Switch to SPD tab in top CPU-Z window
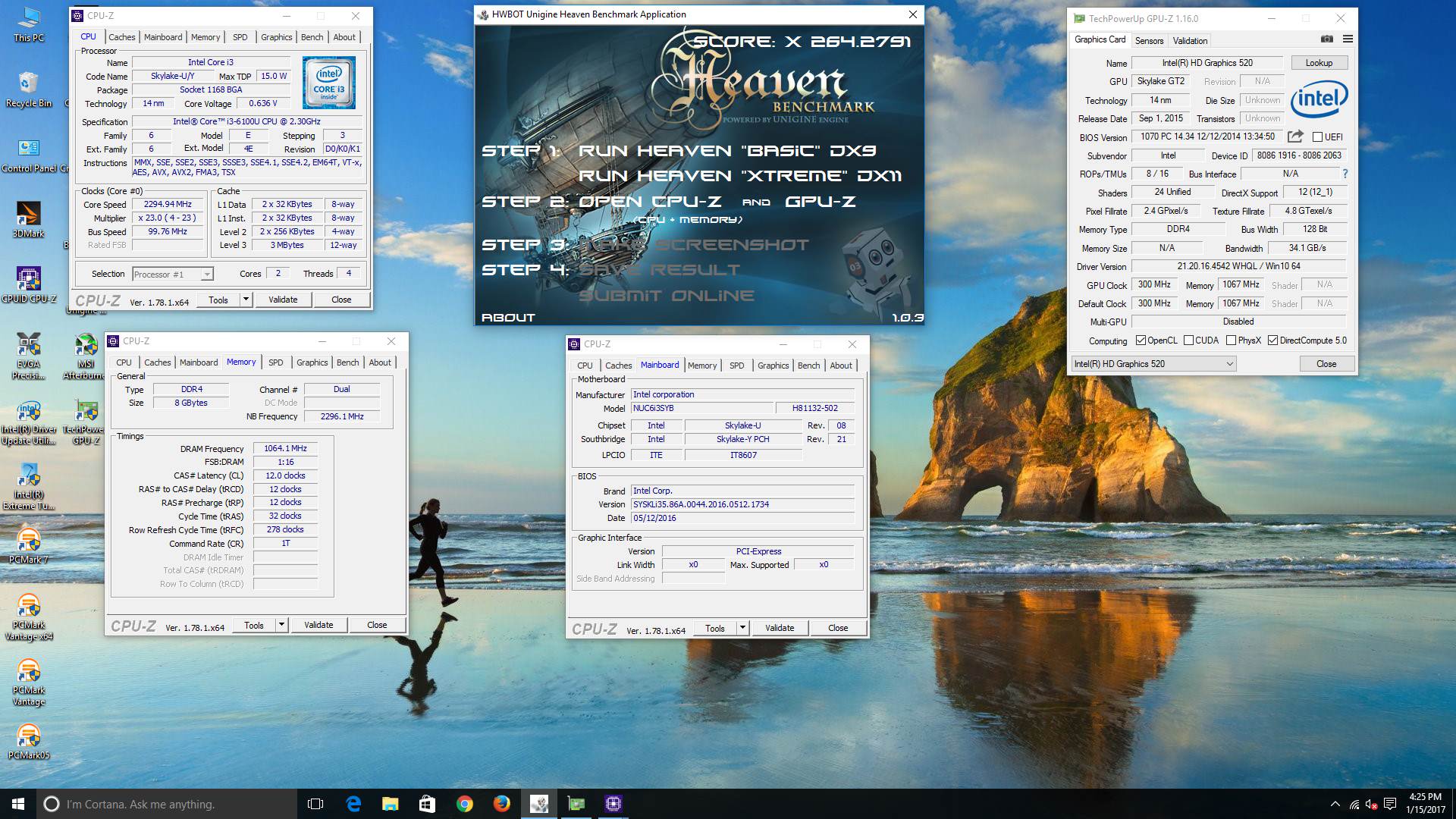Image resolution: width=1456 pixels, height=819 pixels. click(240, 37)
